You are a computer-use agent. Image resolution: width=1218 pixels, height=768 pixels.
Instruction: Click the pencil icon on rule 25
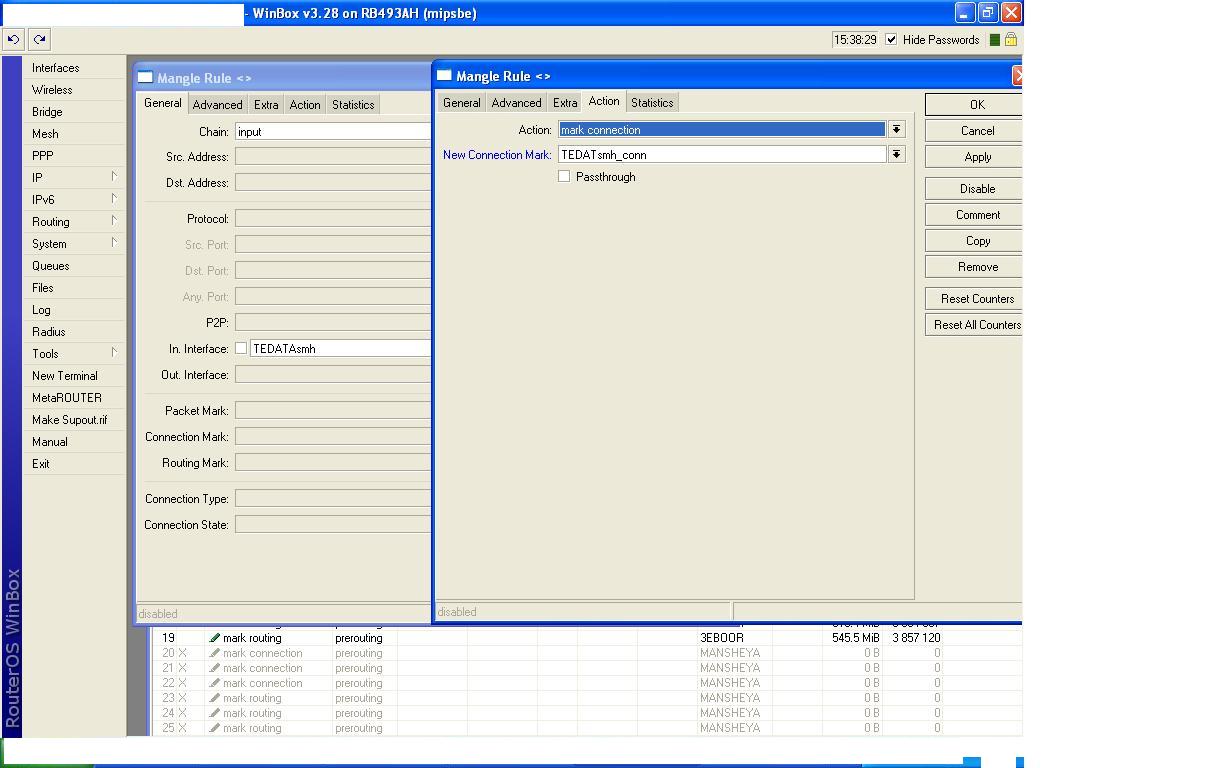click(x=214, y=728)
